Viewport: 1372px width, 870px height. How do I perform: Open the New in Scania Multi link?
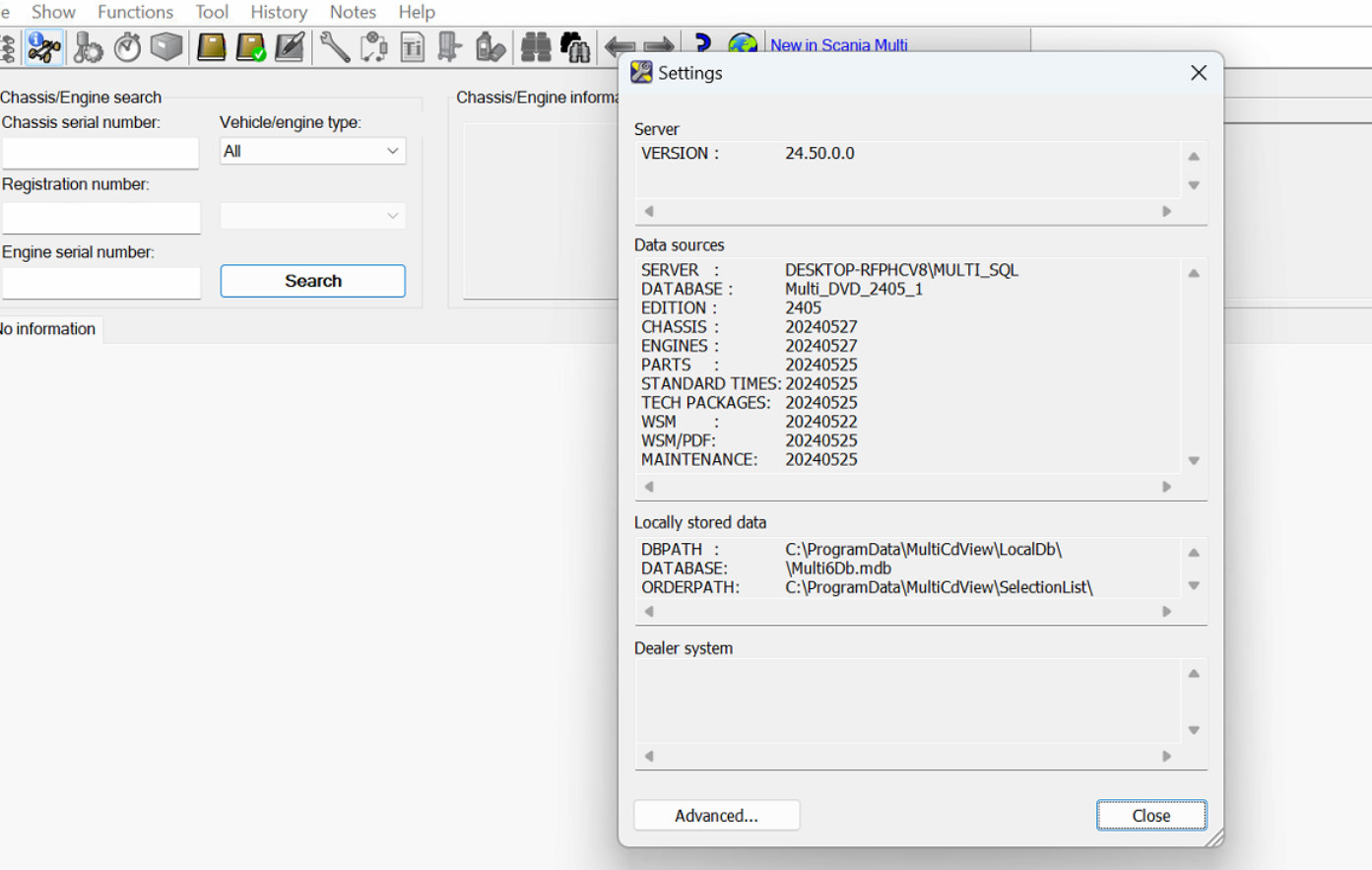(839, 45)
